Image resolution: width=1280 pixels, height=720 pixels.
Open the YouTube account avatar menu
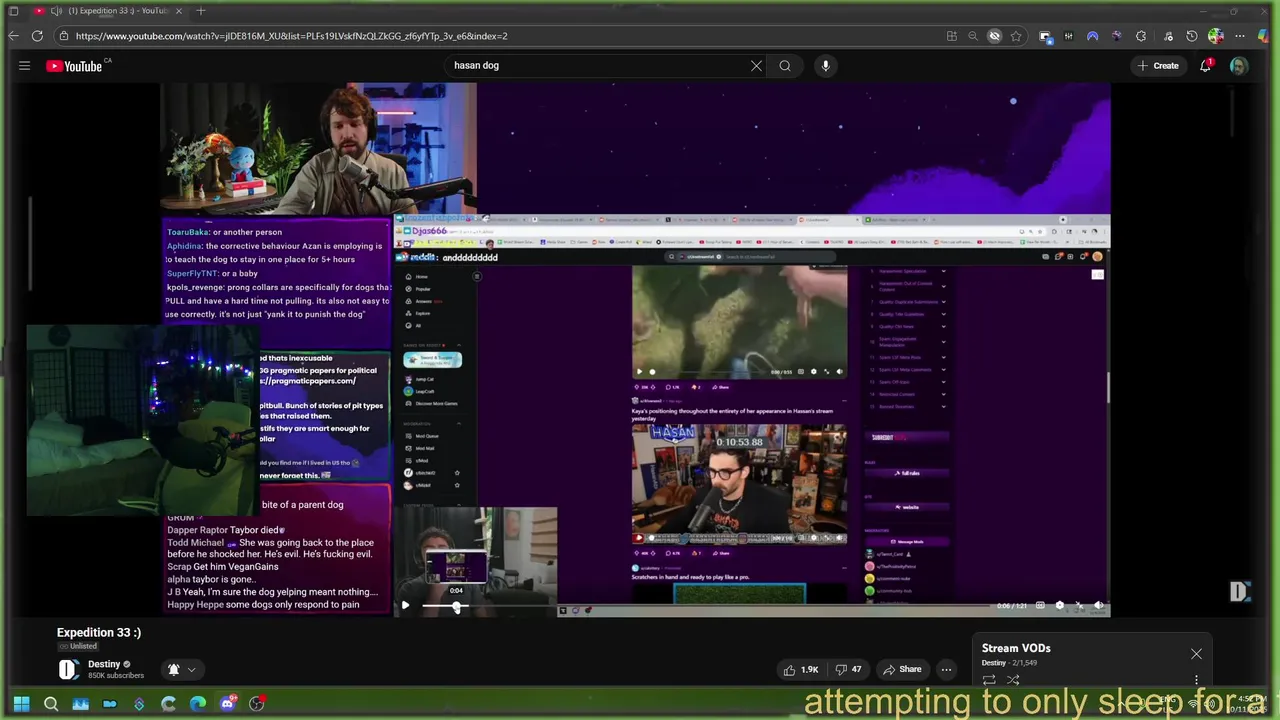click(x=1238, y=66)
